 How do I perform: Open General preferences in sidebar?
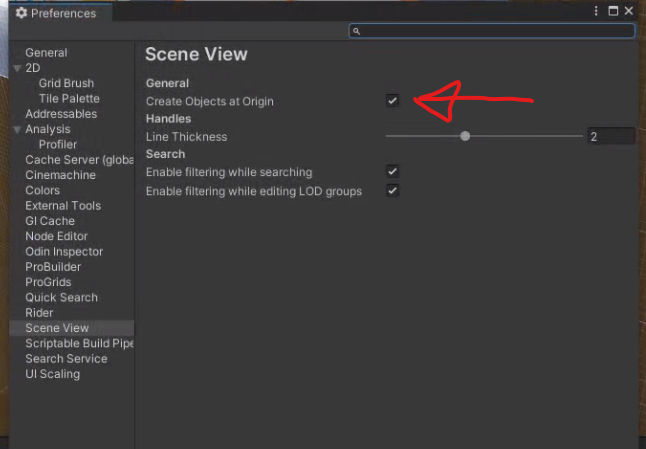coord(46,53)
